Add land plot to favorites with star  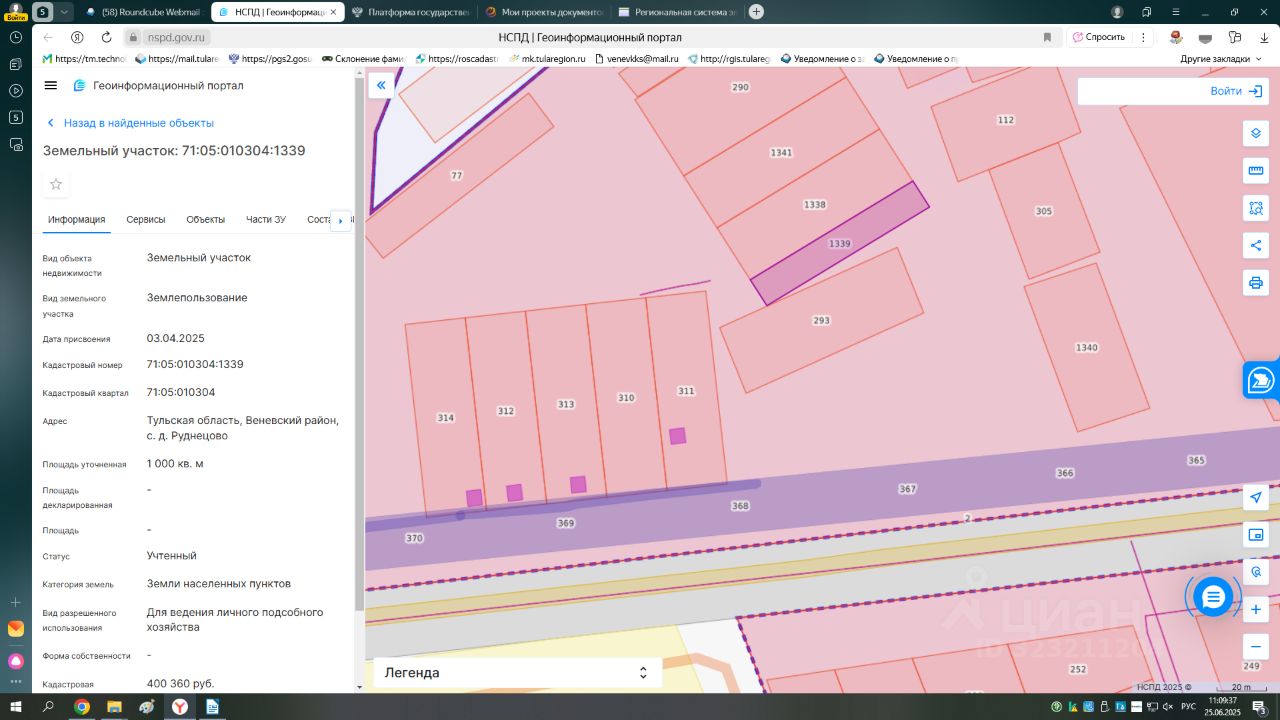point(56,184)
